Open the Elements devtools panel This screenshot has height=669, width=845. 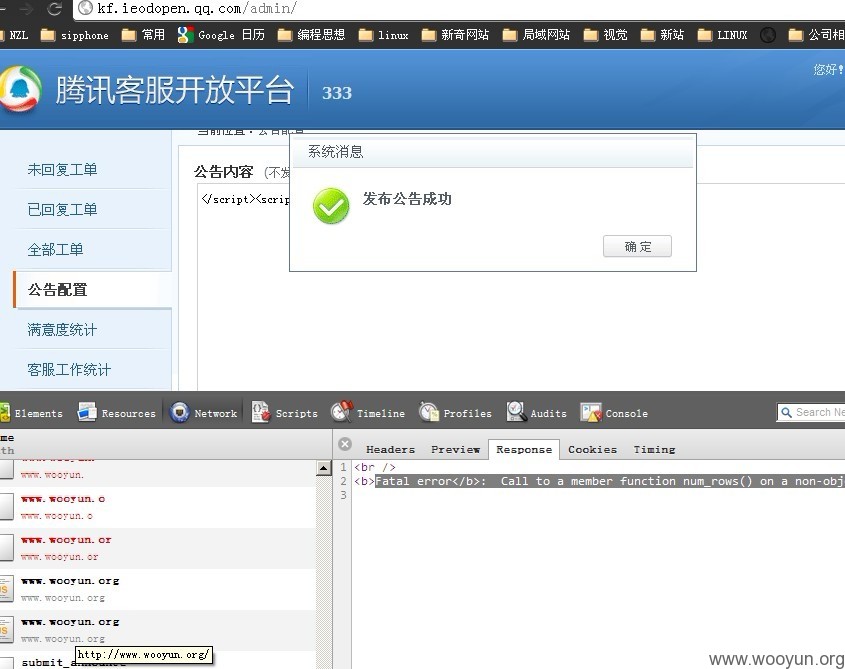coord(31,413)
